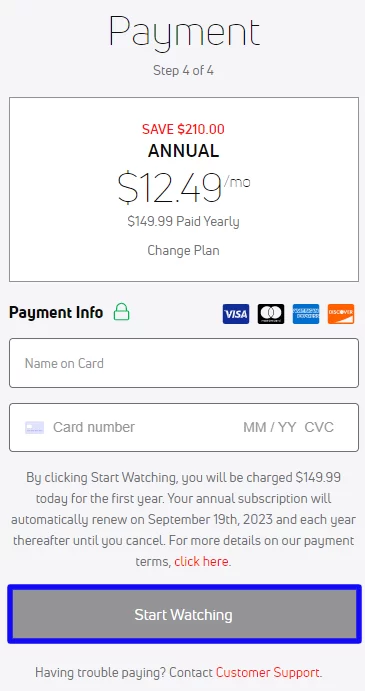Open payment terms via click here link
365x691 pixels.
pyautogui.click(x=201, y=561)
